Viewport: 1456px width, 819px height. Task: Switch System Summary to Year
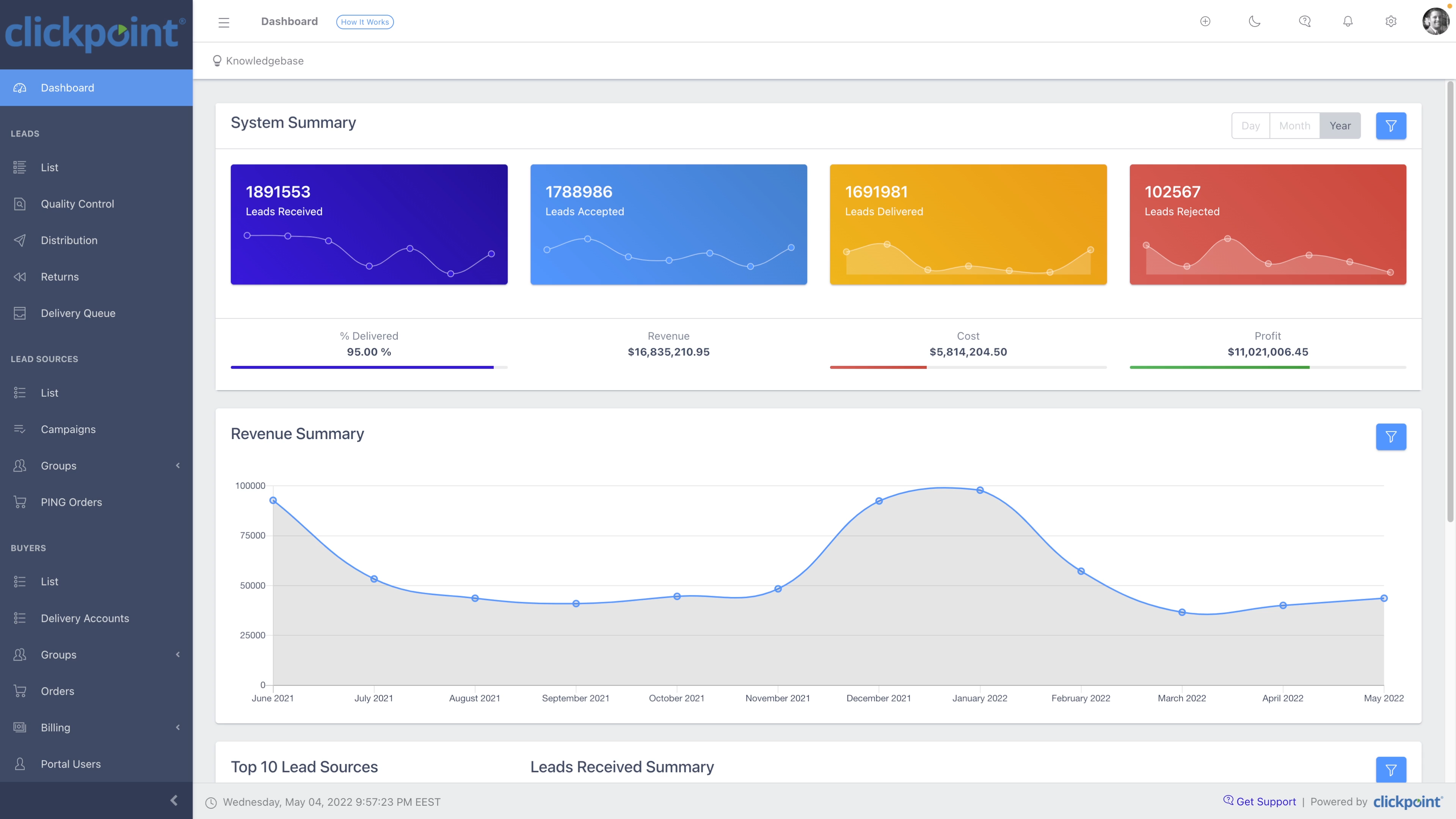coord(1340,126)
